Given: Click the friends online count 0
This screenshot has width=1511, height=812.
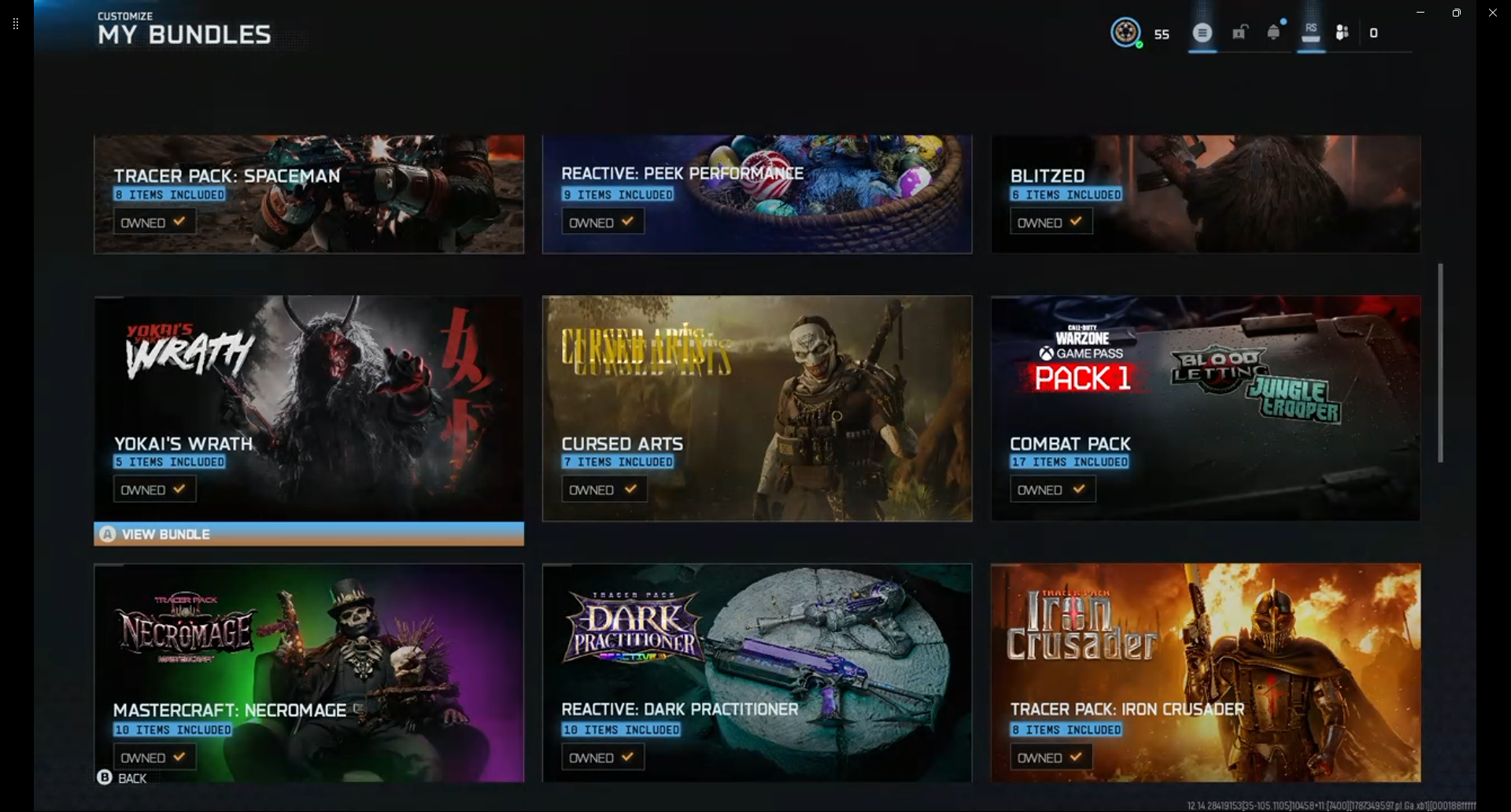Looking at the screenshot, I should (1373, 33).
